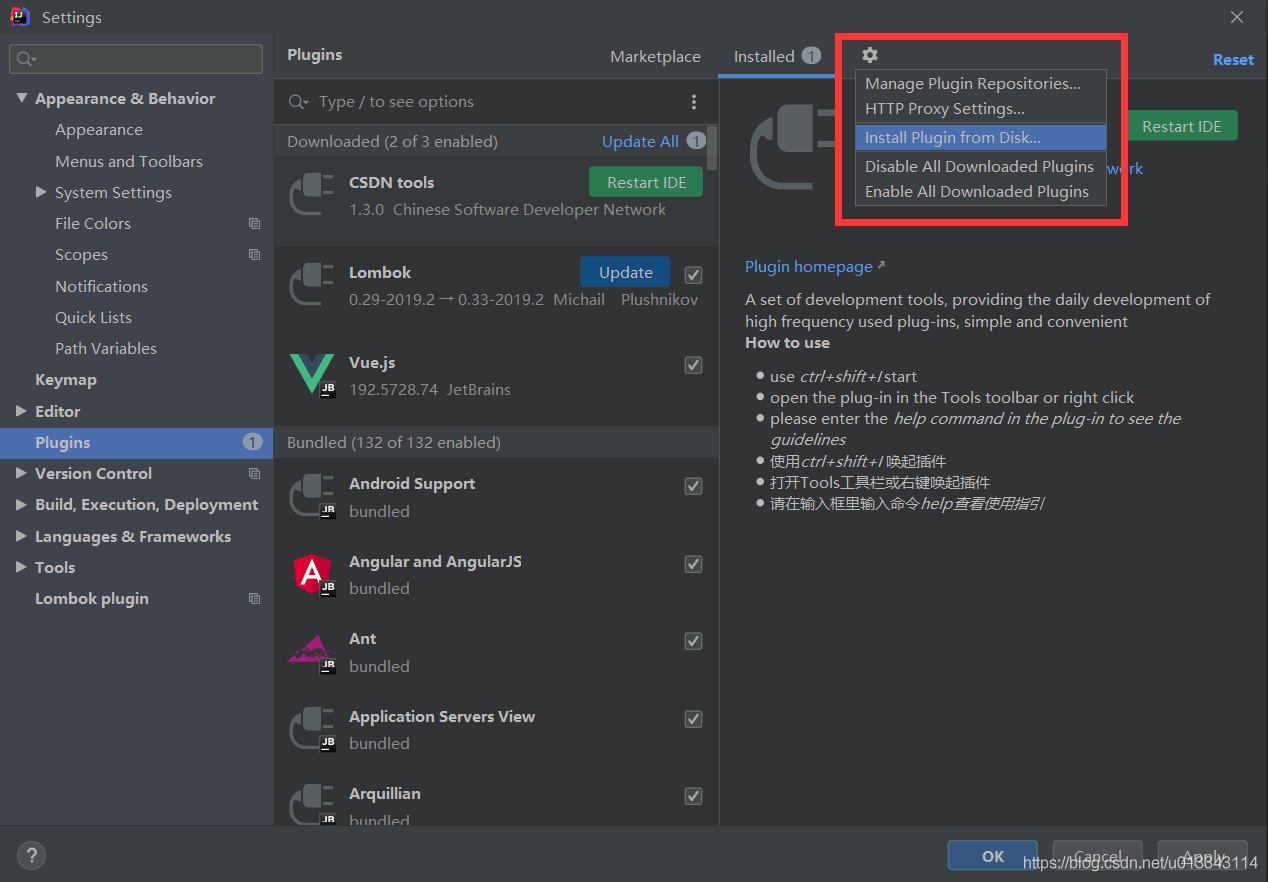Image resolution: width=1268 pixels, height=882 pixels.
Task: Choose Manage Plugin Repositories menu item
Action: [981, 84]
